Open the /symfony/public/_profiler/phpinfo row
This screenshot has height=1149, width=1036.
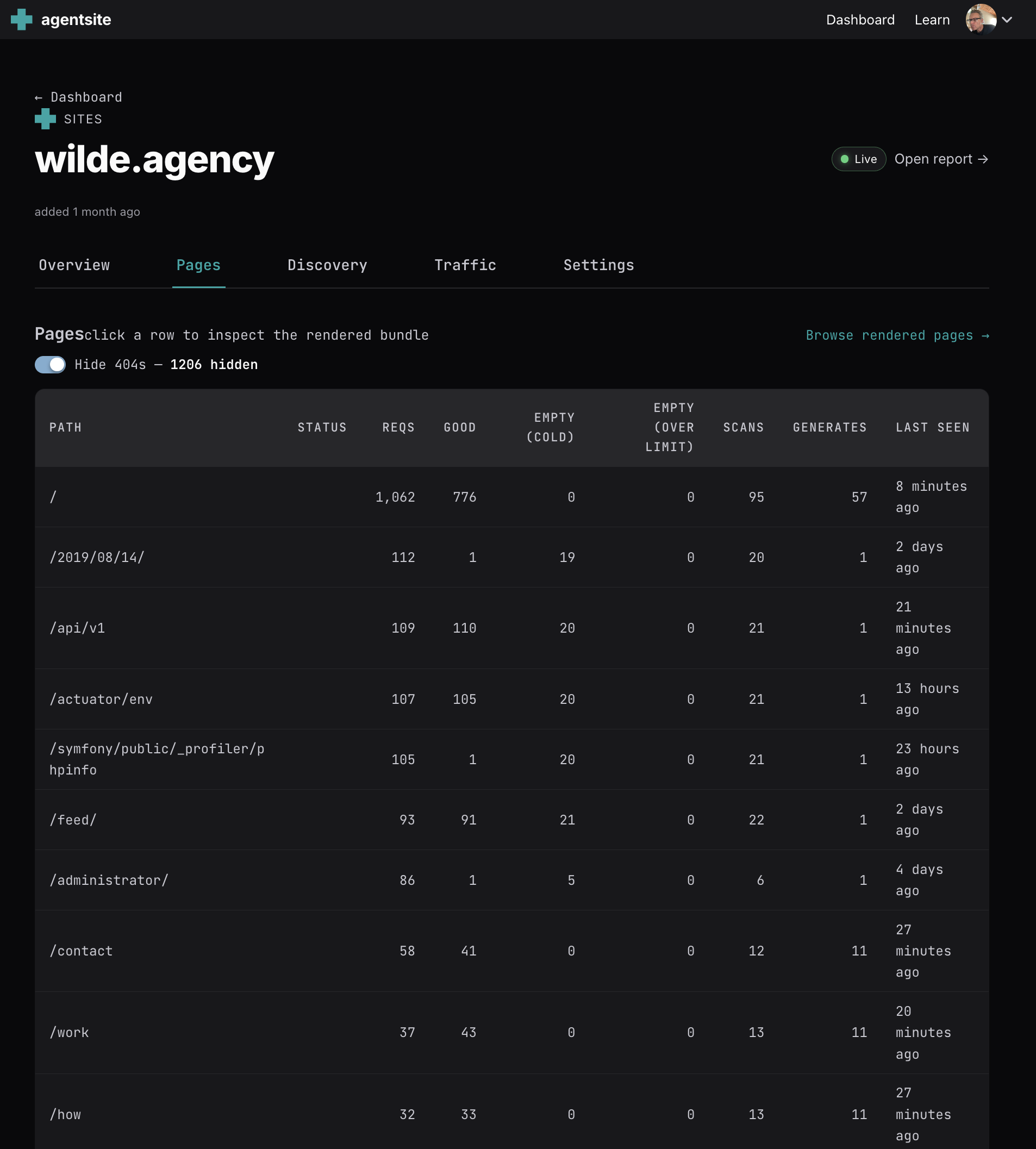[x=511, y=760]
